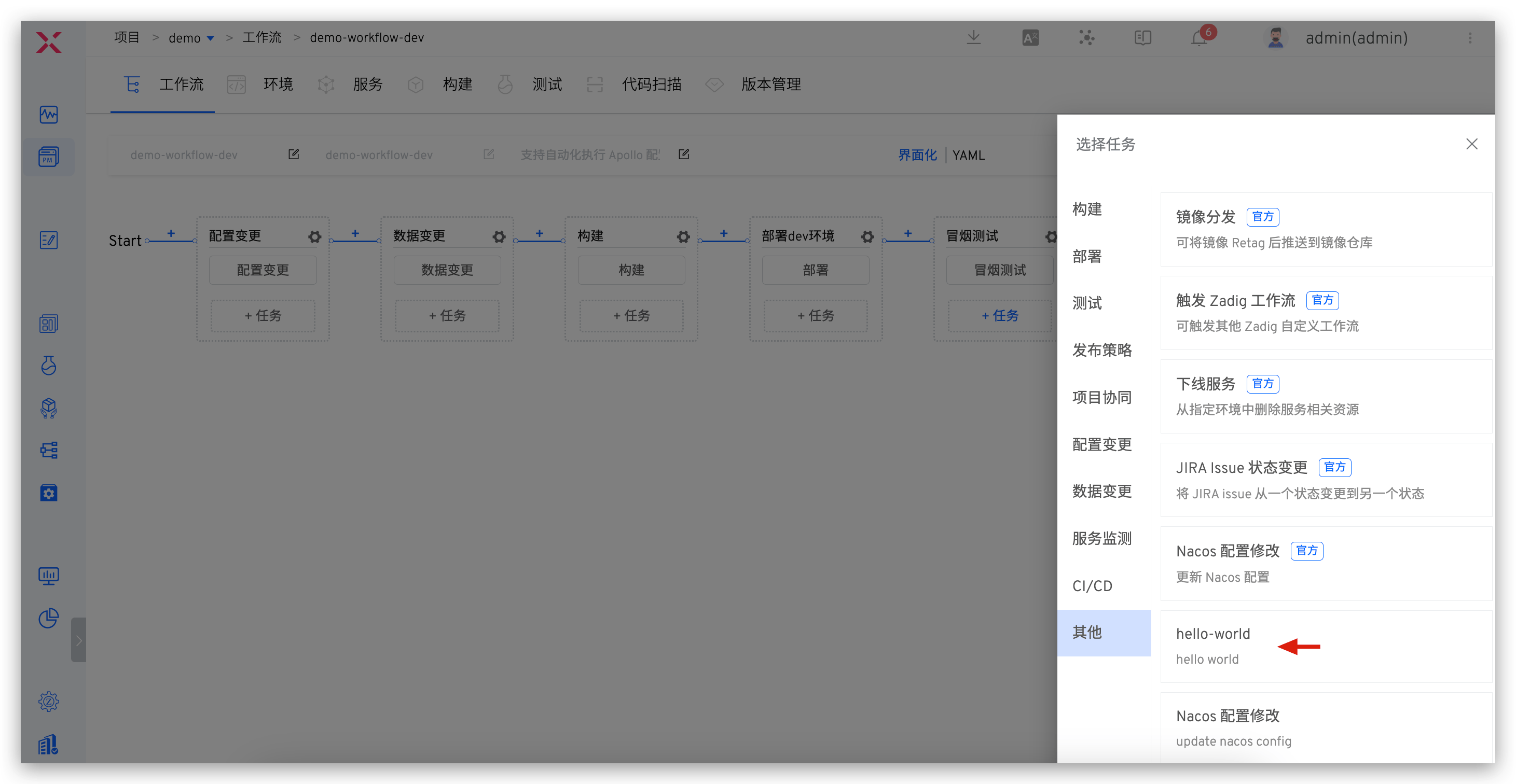
Task: Open the documentation book icon
Action: click(x=1142, y=38)
